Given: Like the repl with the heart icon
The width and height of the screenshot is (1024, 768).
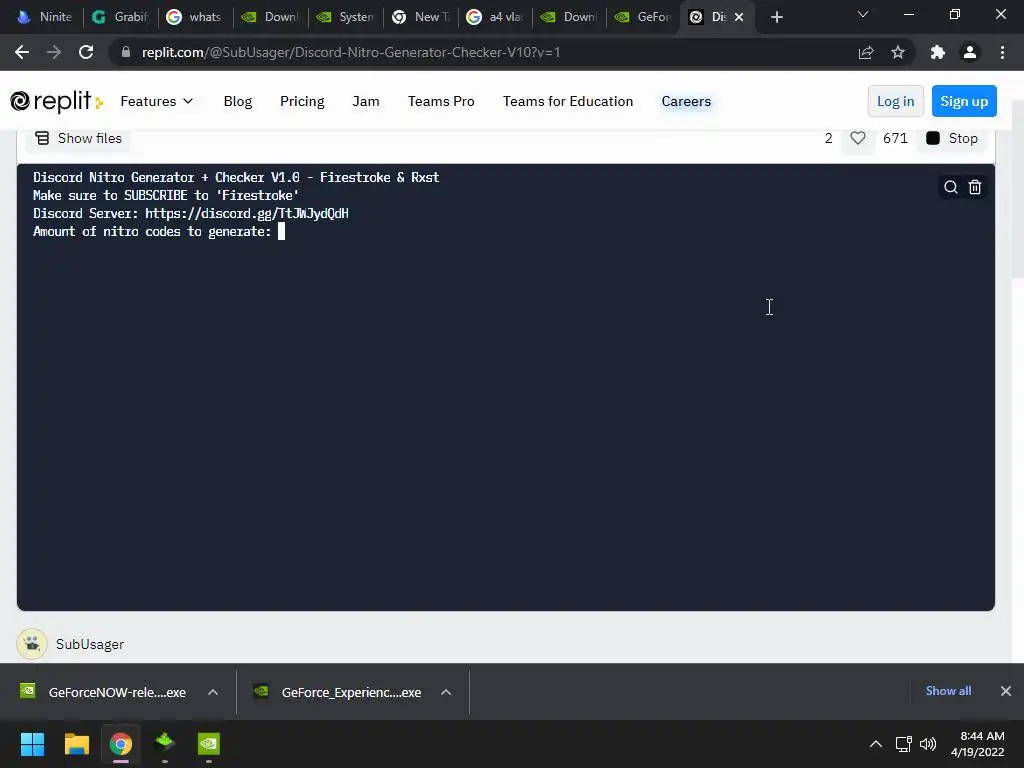Looking at the screenshot, I should tap(857, 138).
